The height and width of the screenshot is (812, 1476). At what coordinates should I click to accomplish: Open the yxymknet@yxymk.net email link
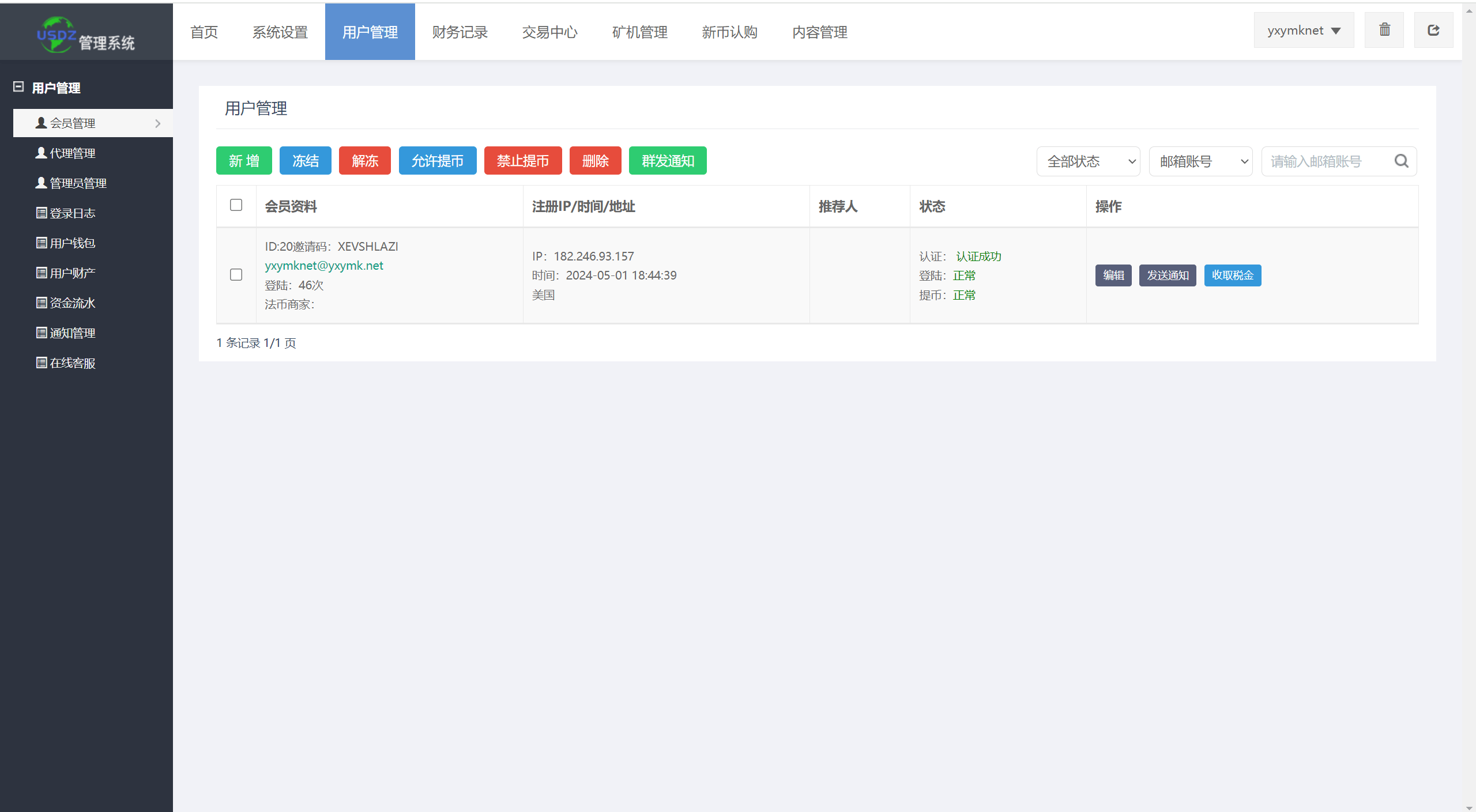pyautogui.click(x=324, y=266)
